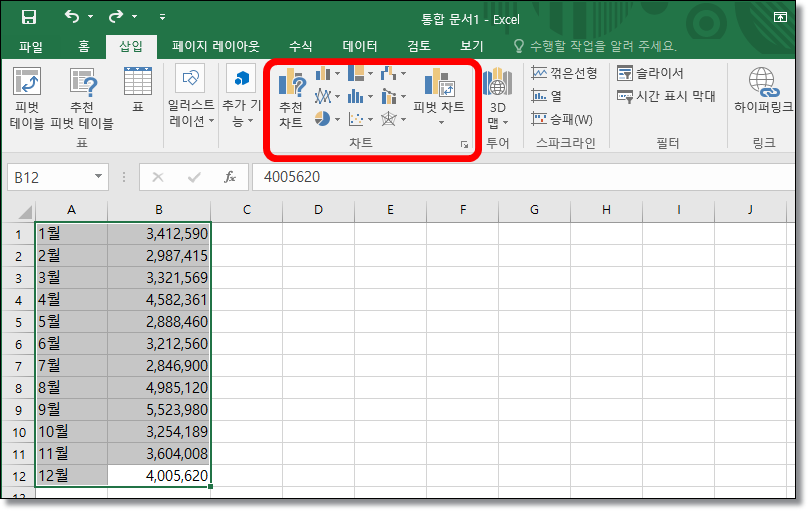Insert a 표 table
808x526 pixels.
(x=138, y=90)
